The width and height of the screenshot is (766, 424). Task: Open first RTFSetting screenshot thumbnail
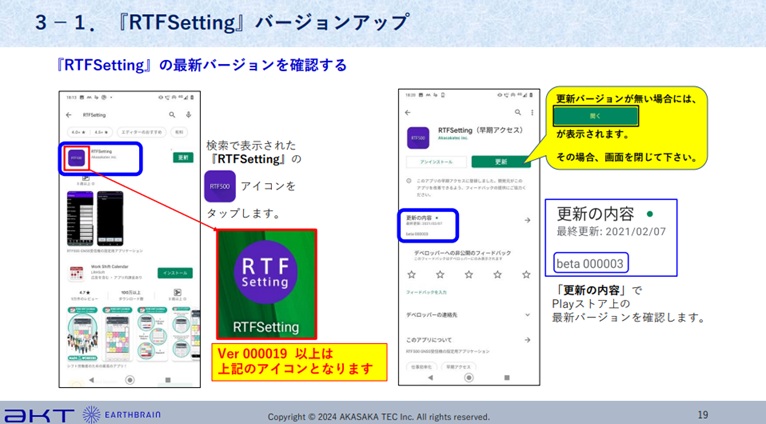point(80,218)
